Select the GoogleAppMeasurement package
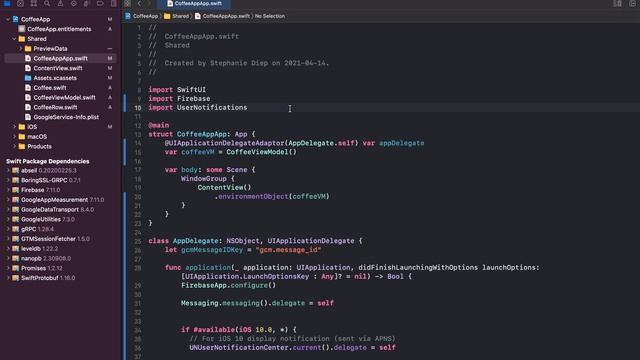640x360 pixels. tap(60, 200)
